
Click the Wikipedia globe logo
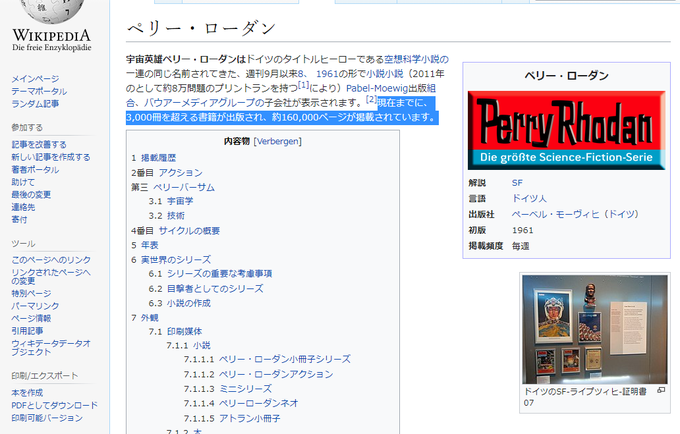[x=52, y=11]
